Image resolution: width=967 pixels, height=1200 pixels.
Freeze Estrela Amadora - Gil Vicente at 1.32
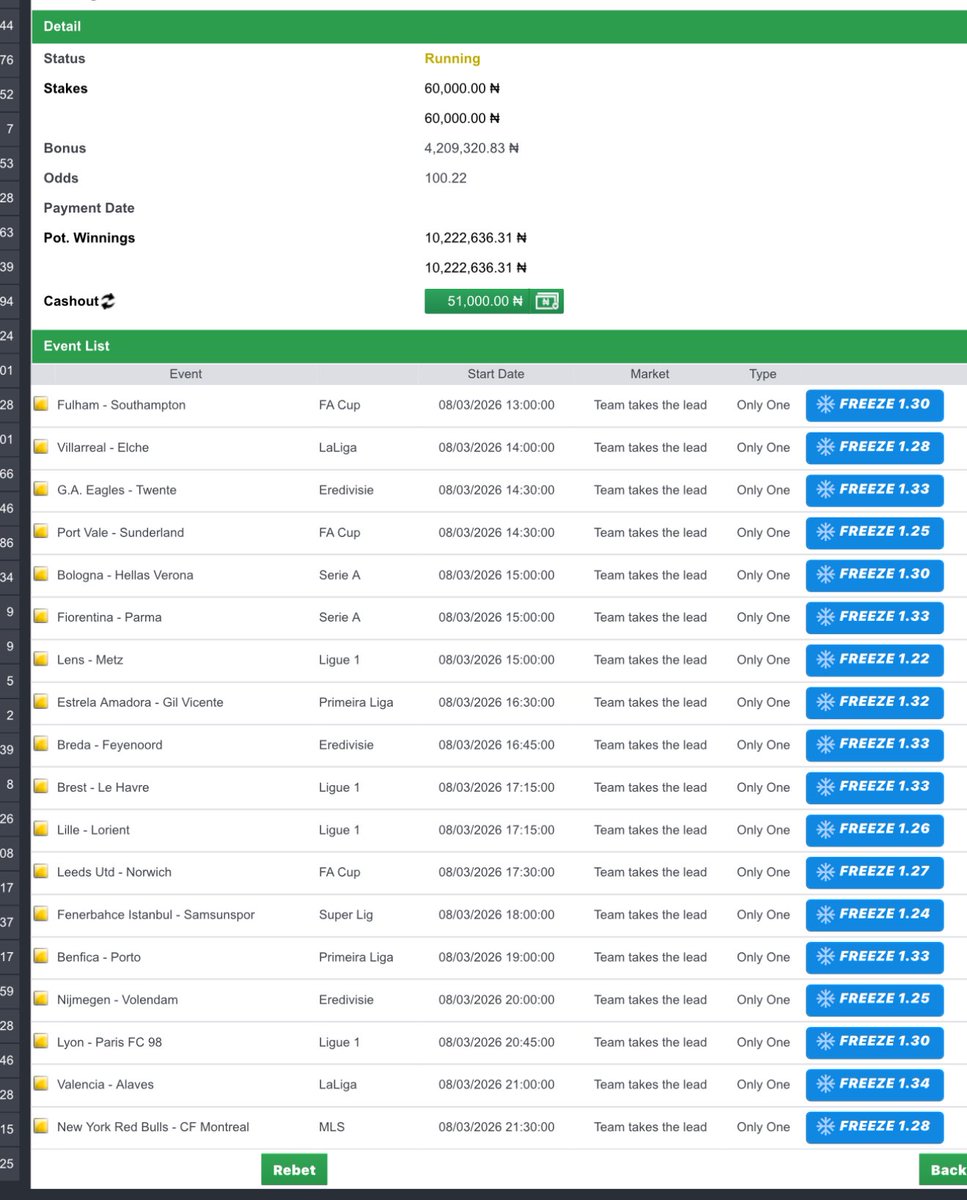[874, 702]
